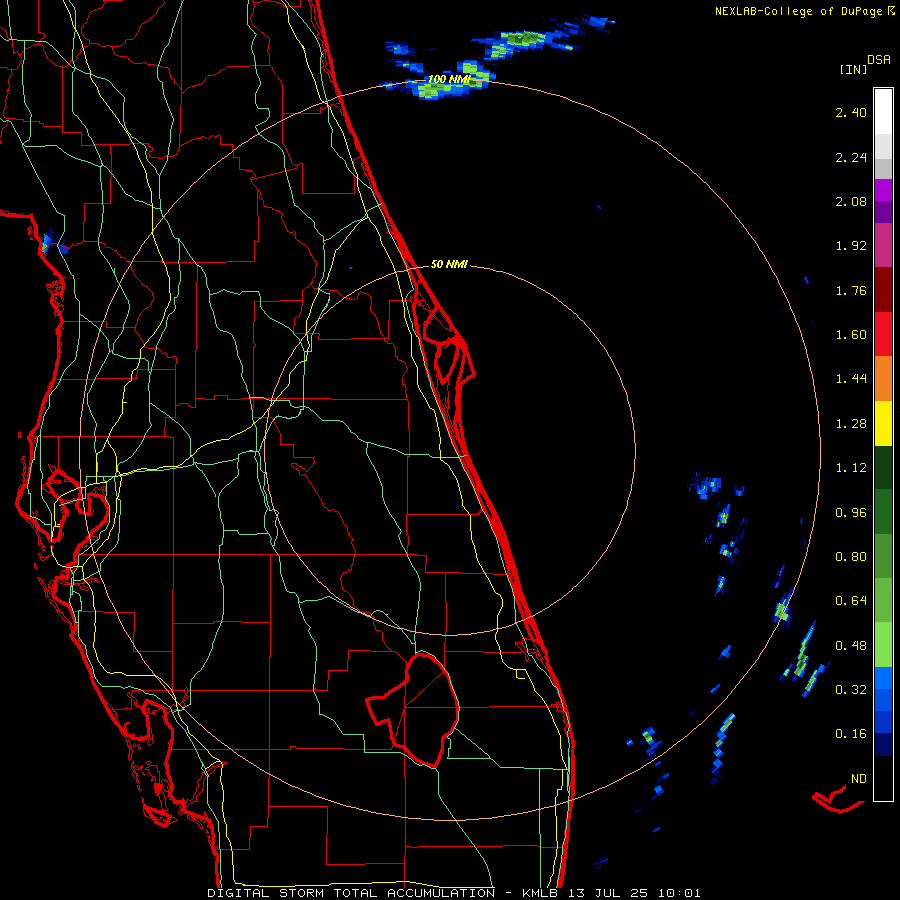Click the KMLB radar site identifier
The width and height of the screenshot is (900, 900).
point(540,893)
